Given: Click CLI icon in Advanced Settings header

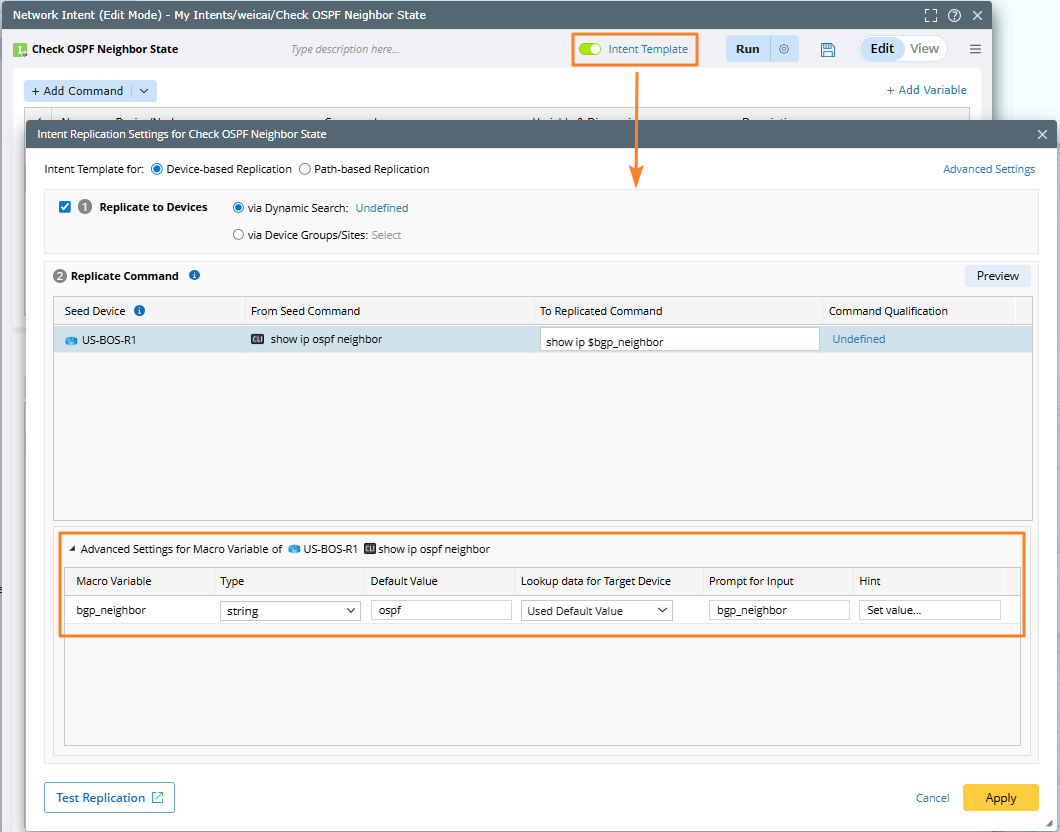Looking at the screenshot, I should [x=370, y=549].
